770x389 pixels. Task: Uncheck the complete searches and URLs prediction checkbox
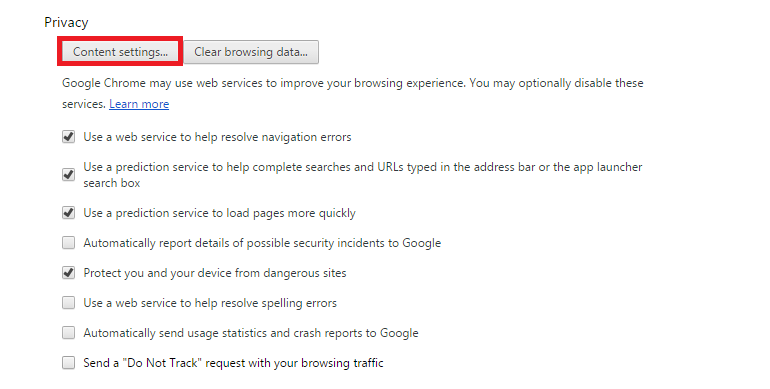[68, 174]
